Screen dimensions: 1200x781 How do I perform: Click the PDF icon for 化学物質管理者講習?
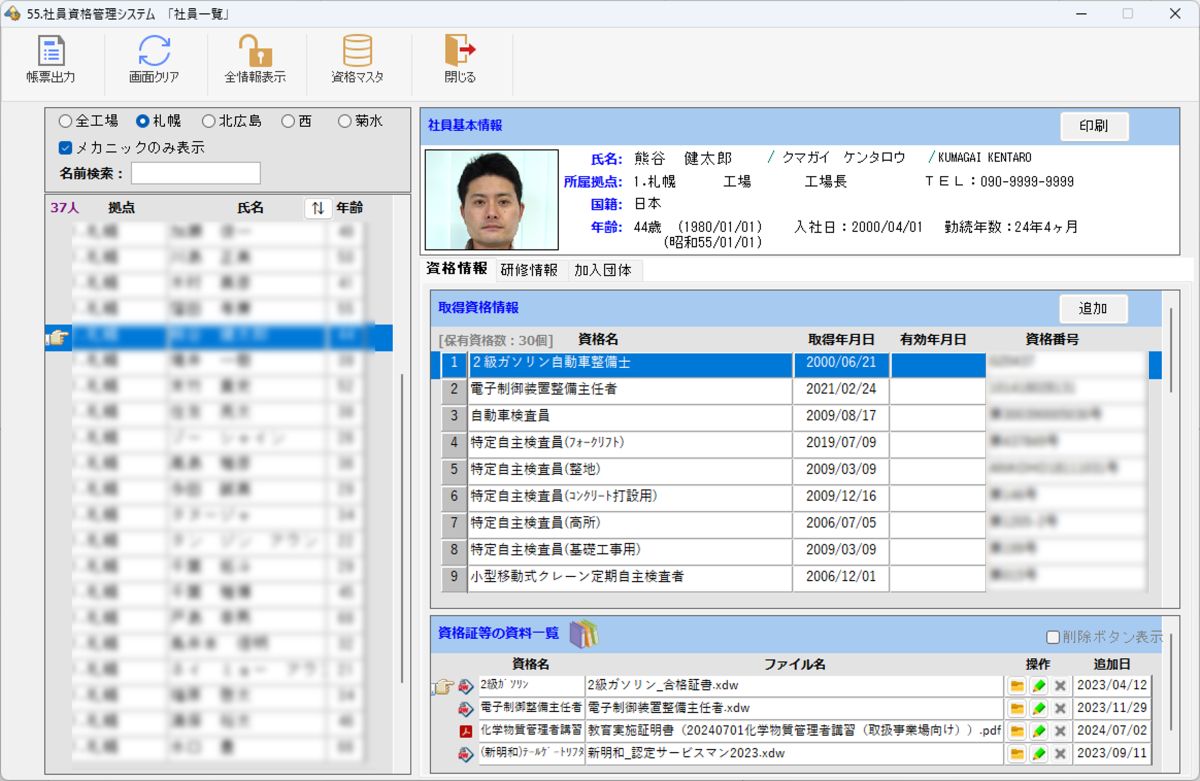click(x=465, y=731)
